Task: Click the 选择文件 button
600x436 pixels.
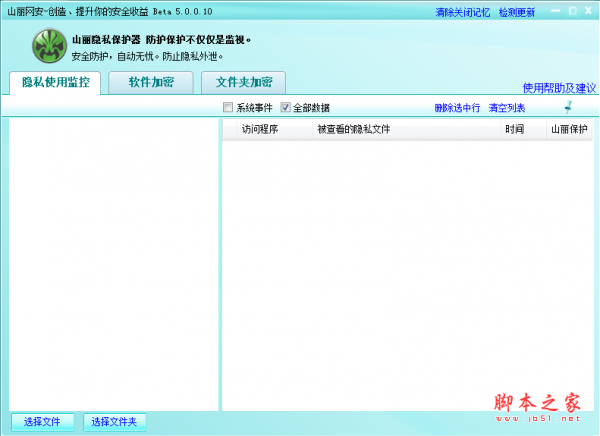Action: coord(42,422)
